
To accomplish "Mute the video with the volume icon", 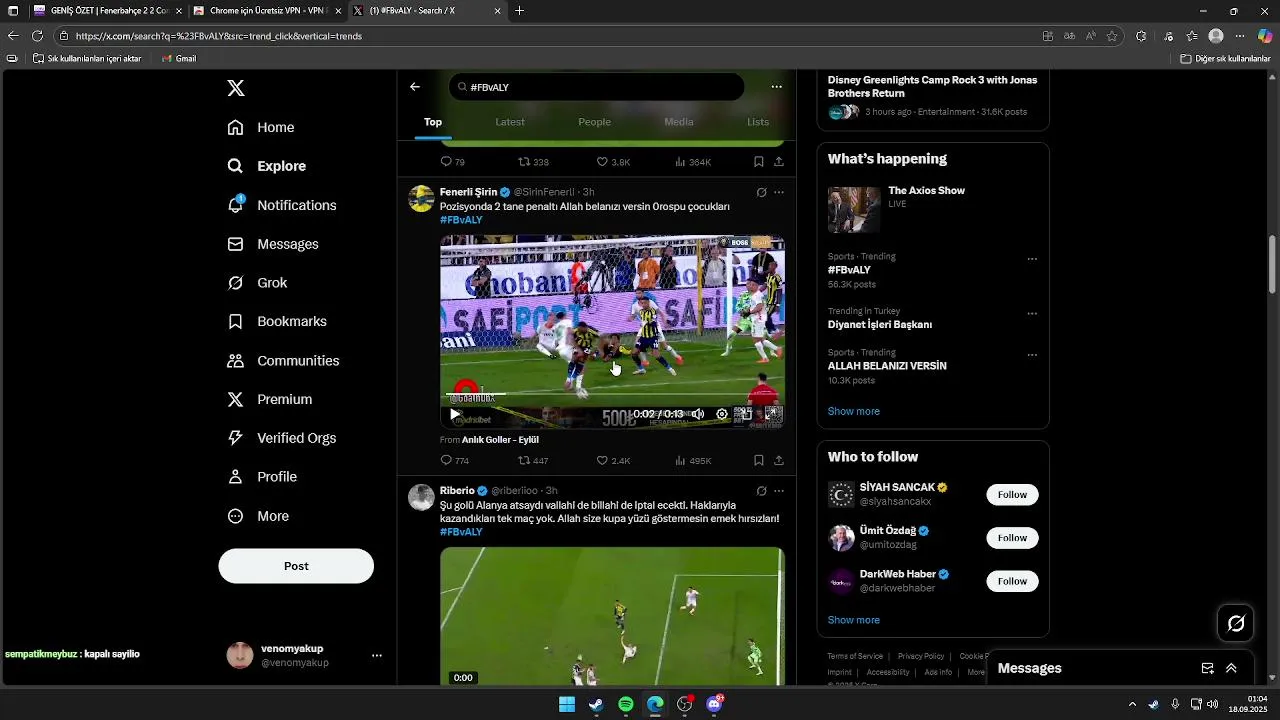I will tap(698, 414).
